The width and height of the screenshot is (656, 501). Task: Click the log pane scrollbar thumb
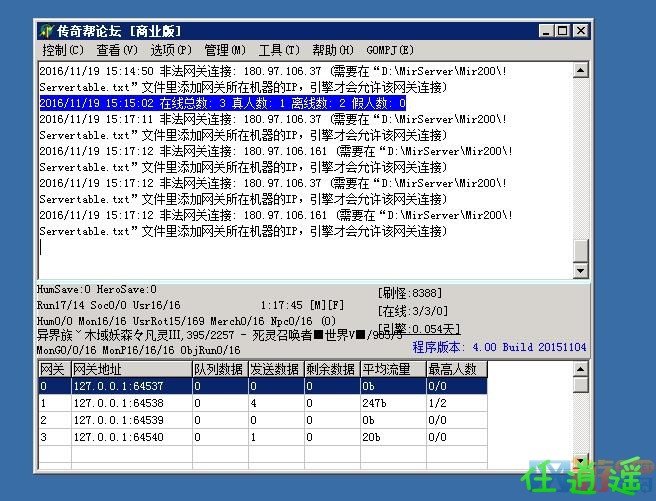pyautogui.click(x=580, y=250)
